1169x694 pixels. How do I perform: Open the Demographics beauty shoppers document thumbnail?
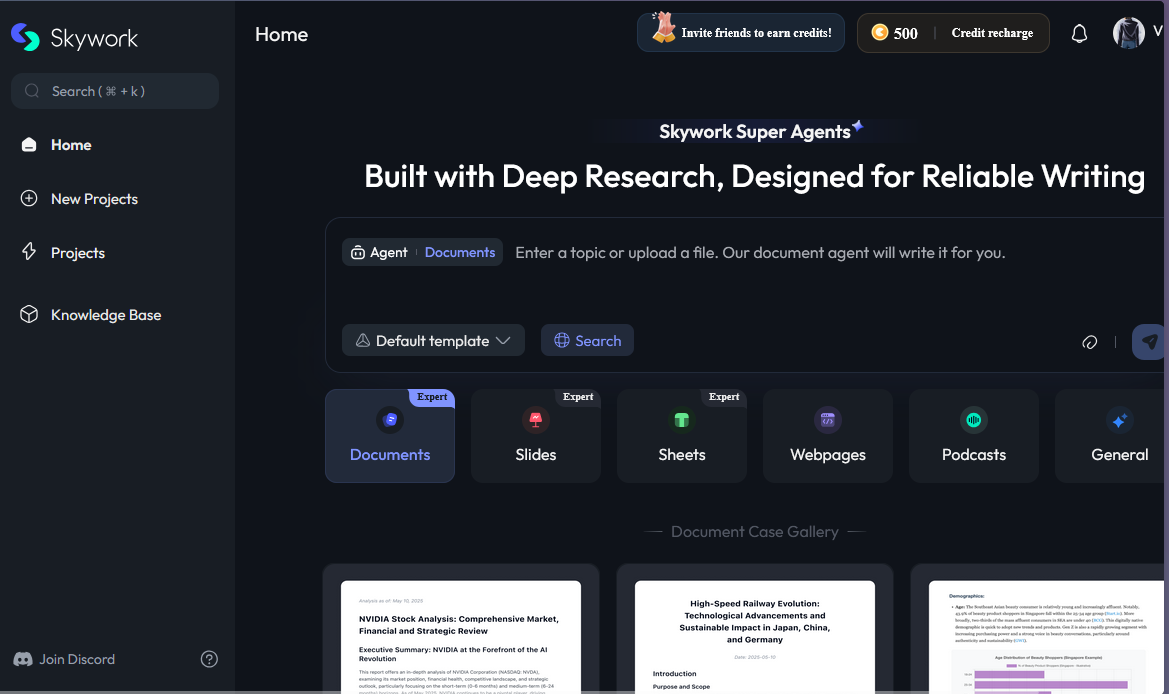point(1046,637)
